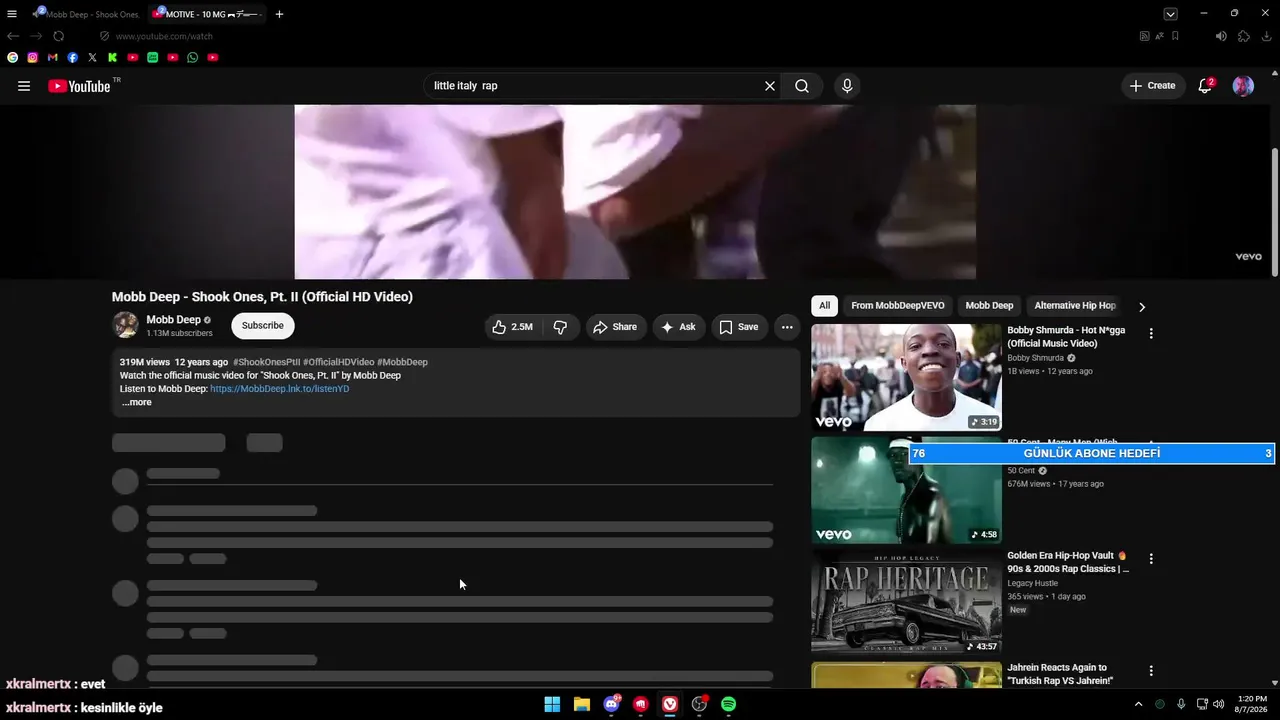Bookmark this page
This screenshot has height=720, width=1280.
(1175, 36)
